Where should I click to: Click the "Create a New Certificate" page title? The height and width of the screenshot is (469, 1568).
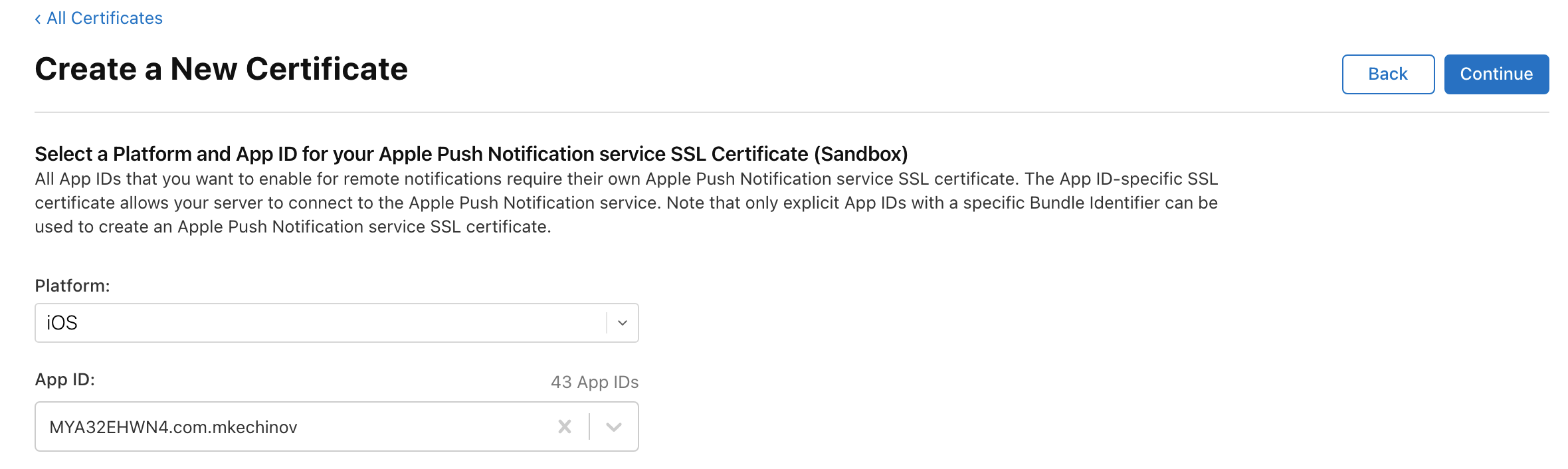coord(221,69)
